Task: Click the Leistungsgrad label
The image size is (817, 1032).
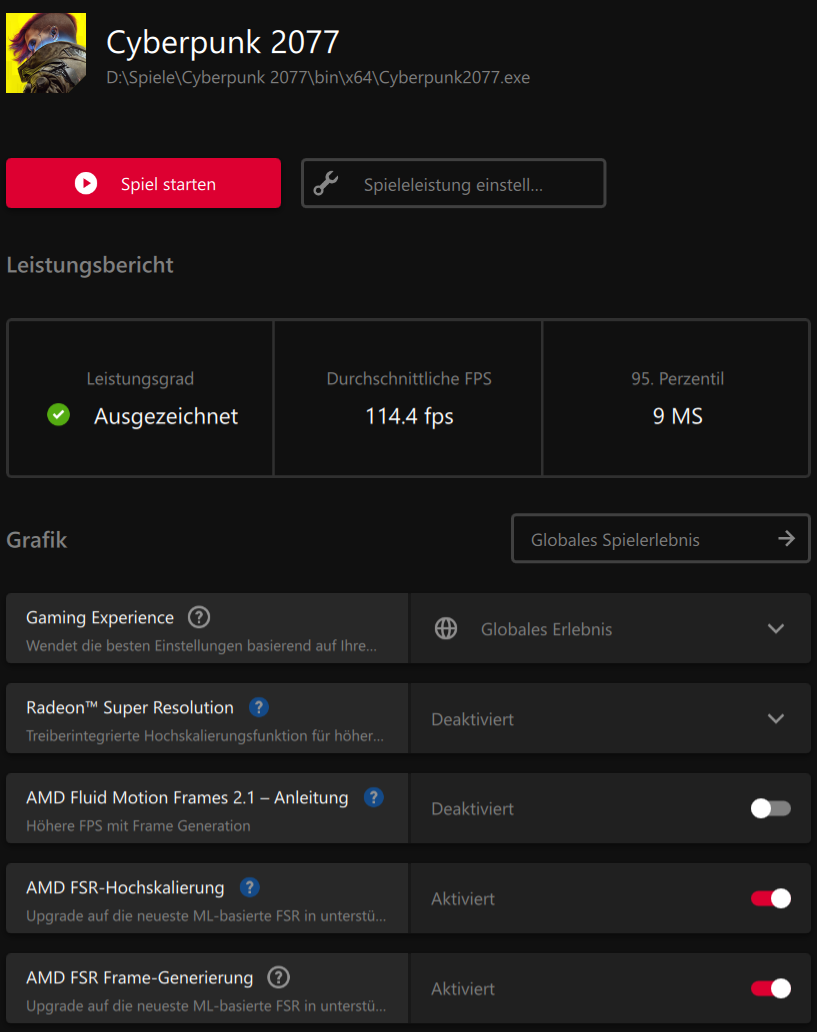Action: [x=140, y=379]
